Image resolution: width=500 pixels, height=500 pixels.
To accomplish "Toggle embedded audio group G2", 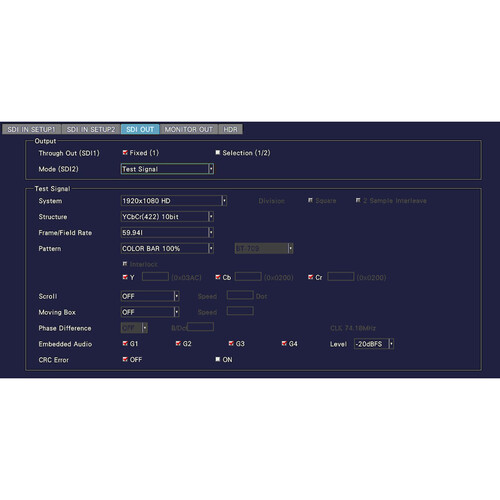I will click(178, 343).
